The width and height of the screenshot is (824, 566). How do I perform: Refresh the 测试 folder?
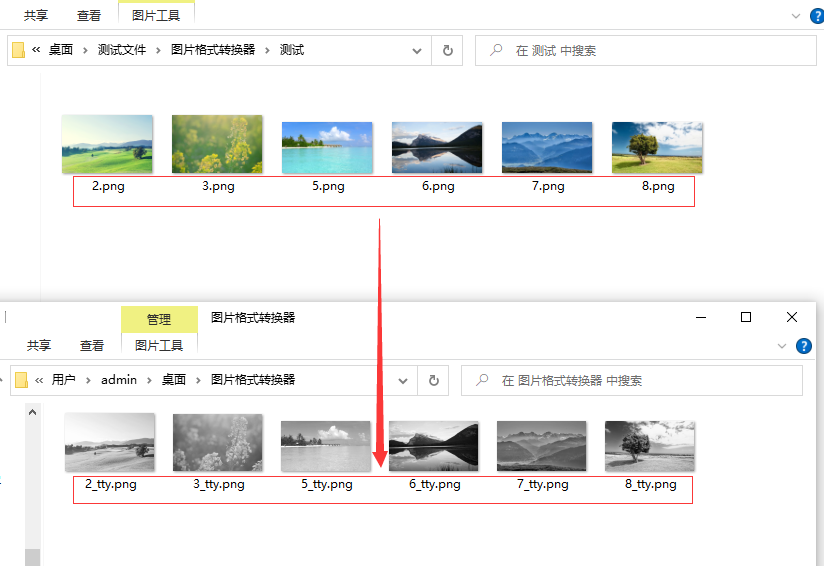tap(448, 50)
